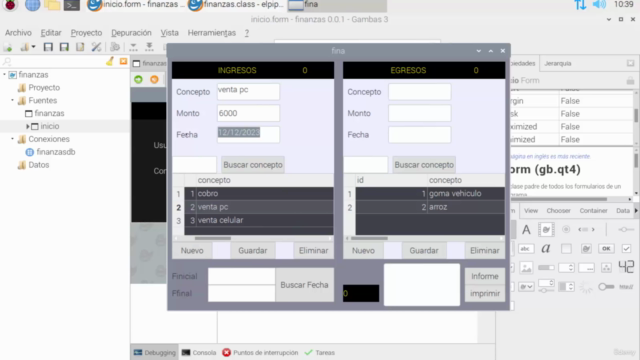
Task: Click the project properties notebook icon
Action: pyautogui.click(x=80, y=47)
